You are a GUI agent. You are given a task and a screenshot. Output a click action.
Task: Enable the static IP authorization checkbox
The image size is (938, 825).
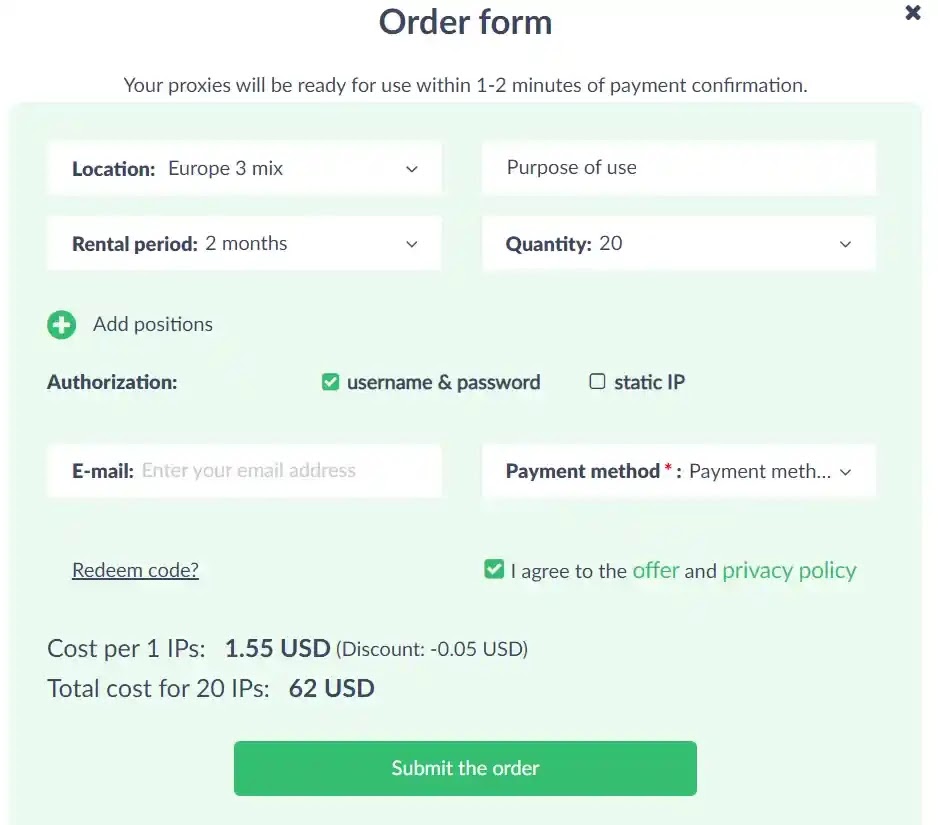tap(598, 382)
